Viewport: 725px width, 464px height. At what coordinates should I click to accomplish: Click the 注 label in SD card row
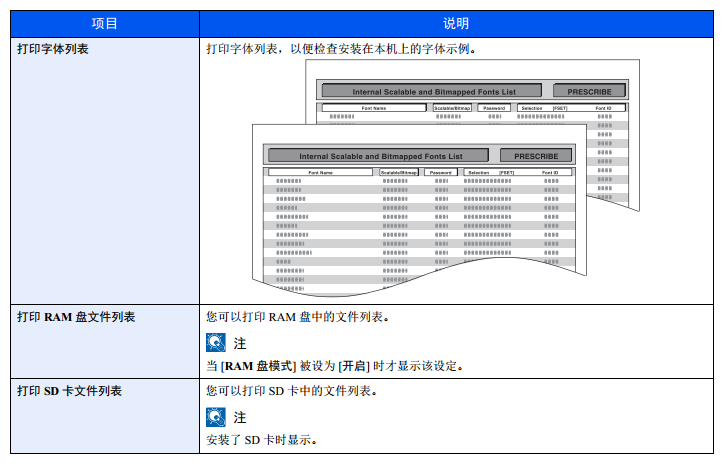pos(240,417)
